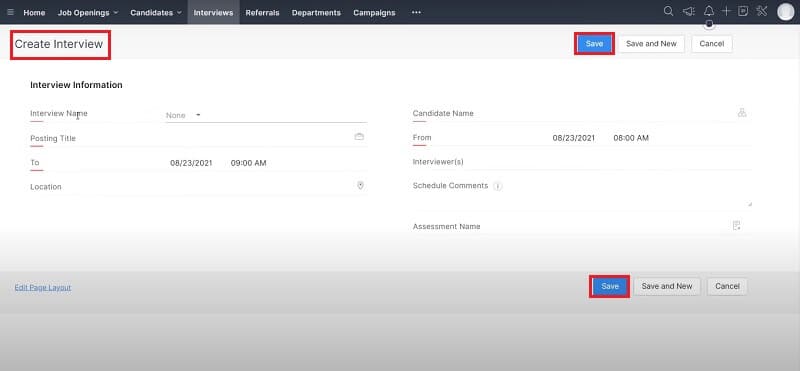Click the bottom Save button

tap(610, 286)
